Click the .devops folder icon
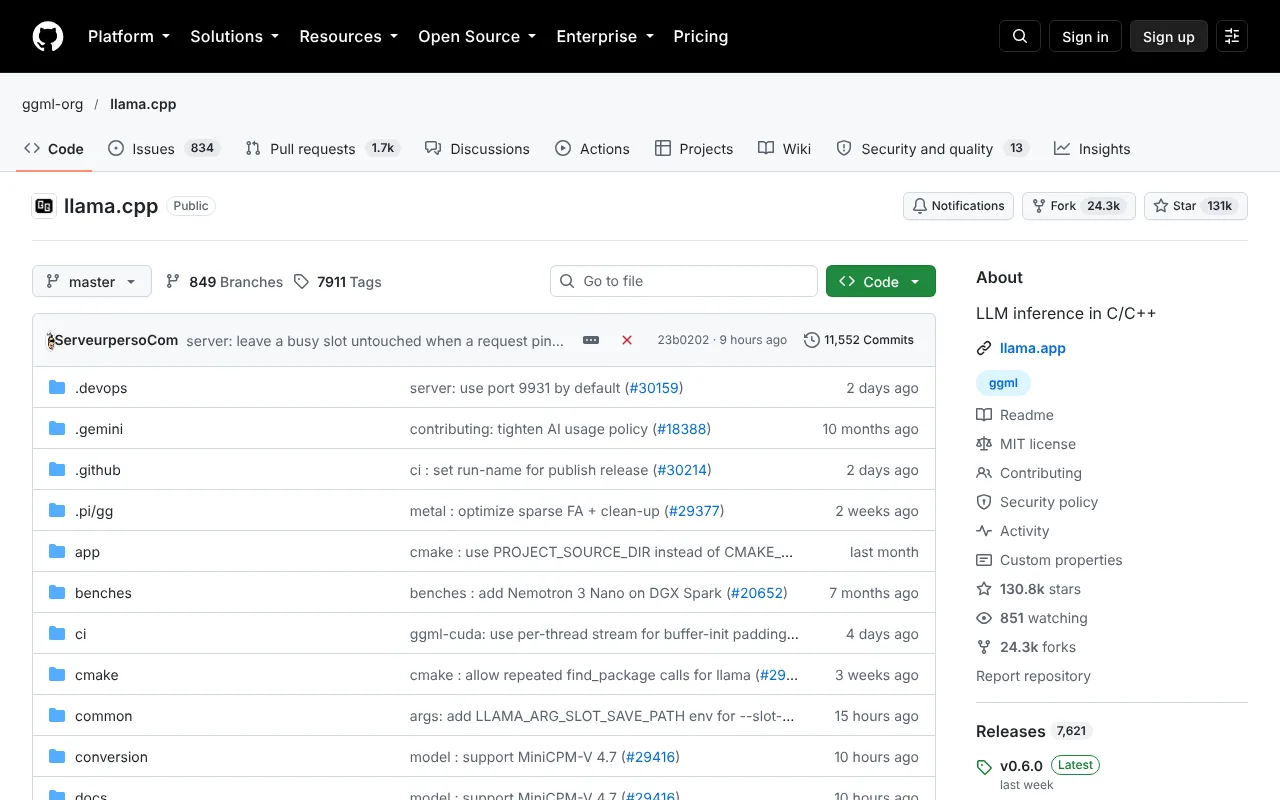This screenshot has width=1280, height=800. [57, 388]
